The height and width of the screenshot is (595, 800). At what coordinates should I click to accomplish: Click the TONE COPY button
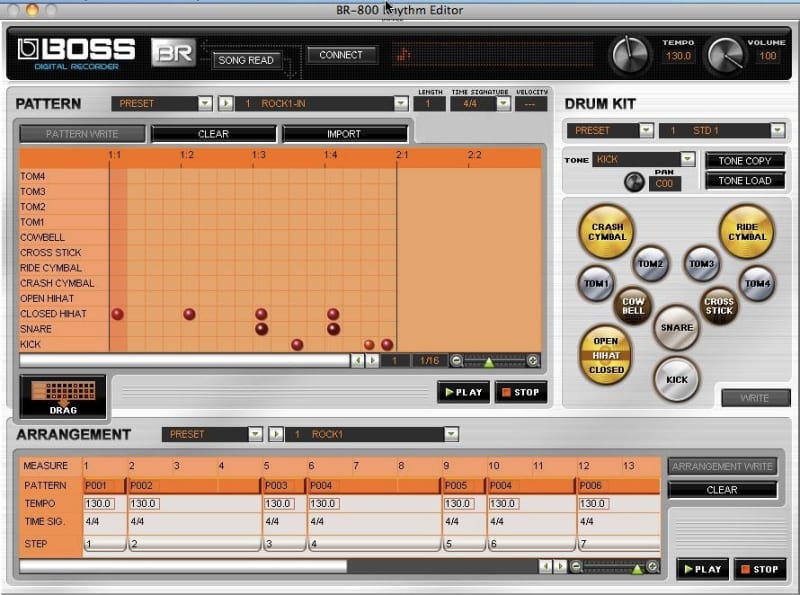(x=744, y=161)
